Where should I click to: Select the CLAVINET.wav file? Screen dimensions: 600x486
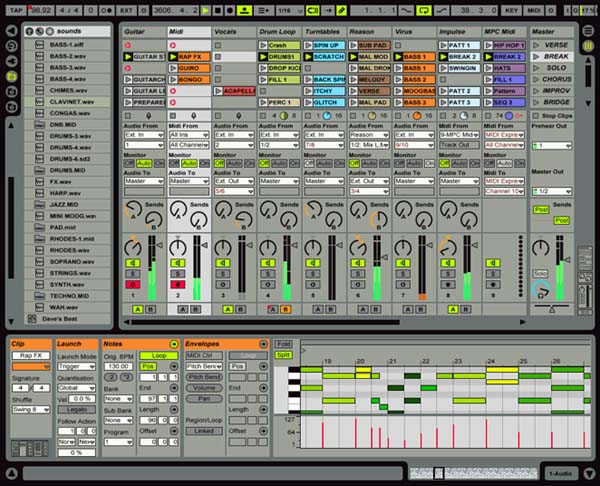tap(67, 102)
